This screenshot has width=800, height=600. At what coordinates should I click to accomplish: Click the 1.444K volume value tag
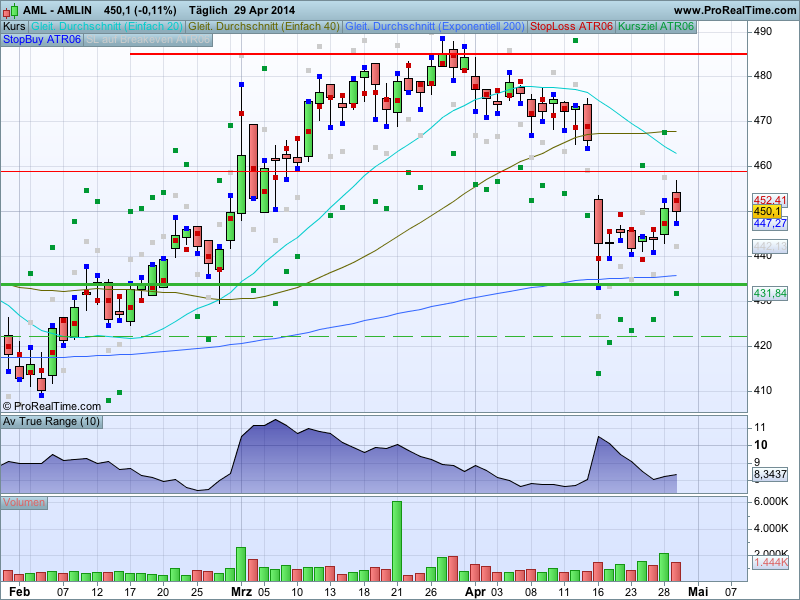[x=770, y=562]
